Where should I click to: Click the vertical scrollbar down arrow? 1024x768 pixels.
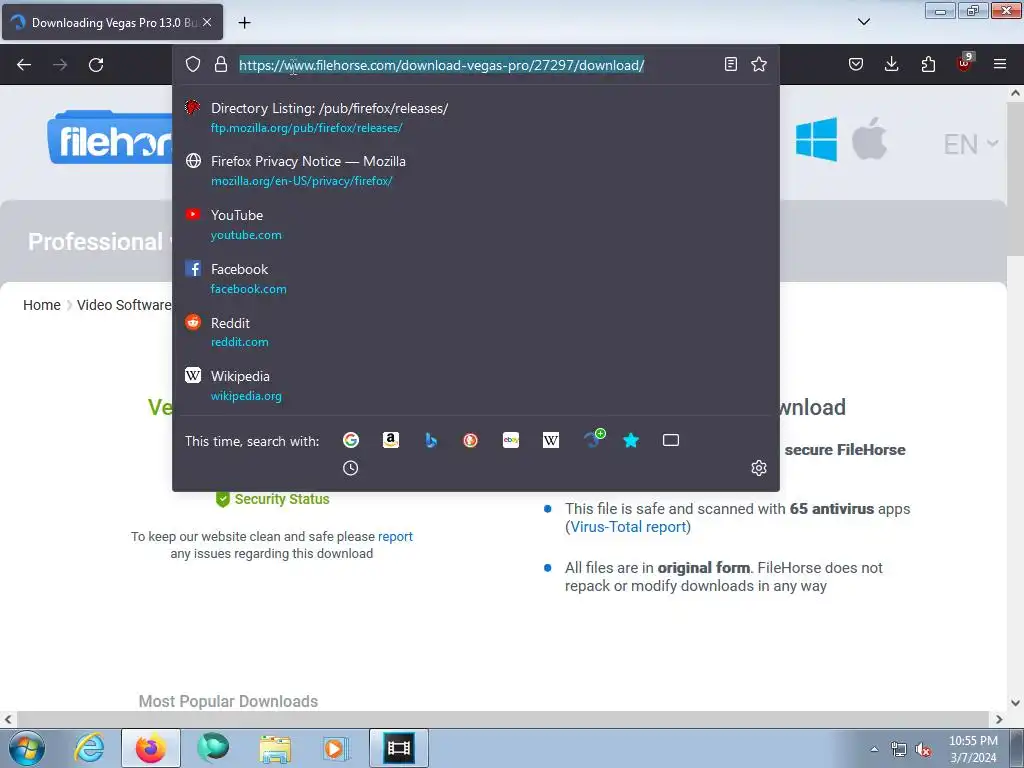click(x=1015, y=703)
